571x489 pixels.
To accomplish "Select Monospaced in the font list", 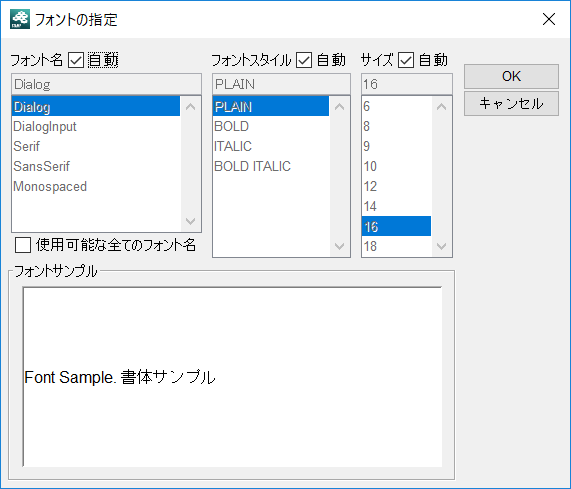I will pyautogui.click(x=96, y=186).
